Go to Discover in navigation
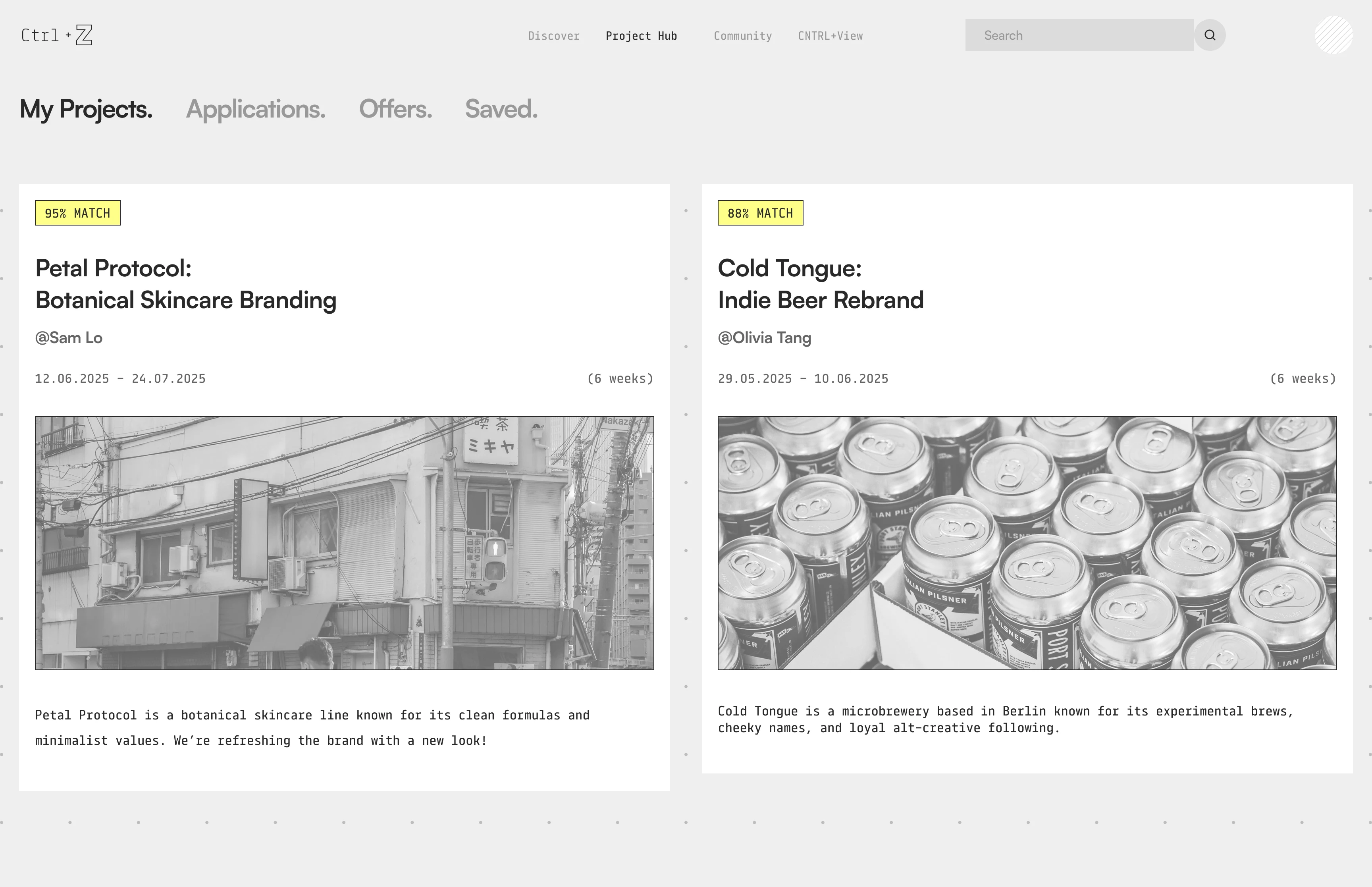Viewport: 1372px width, 887px height. coord(553,36)
